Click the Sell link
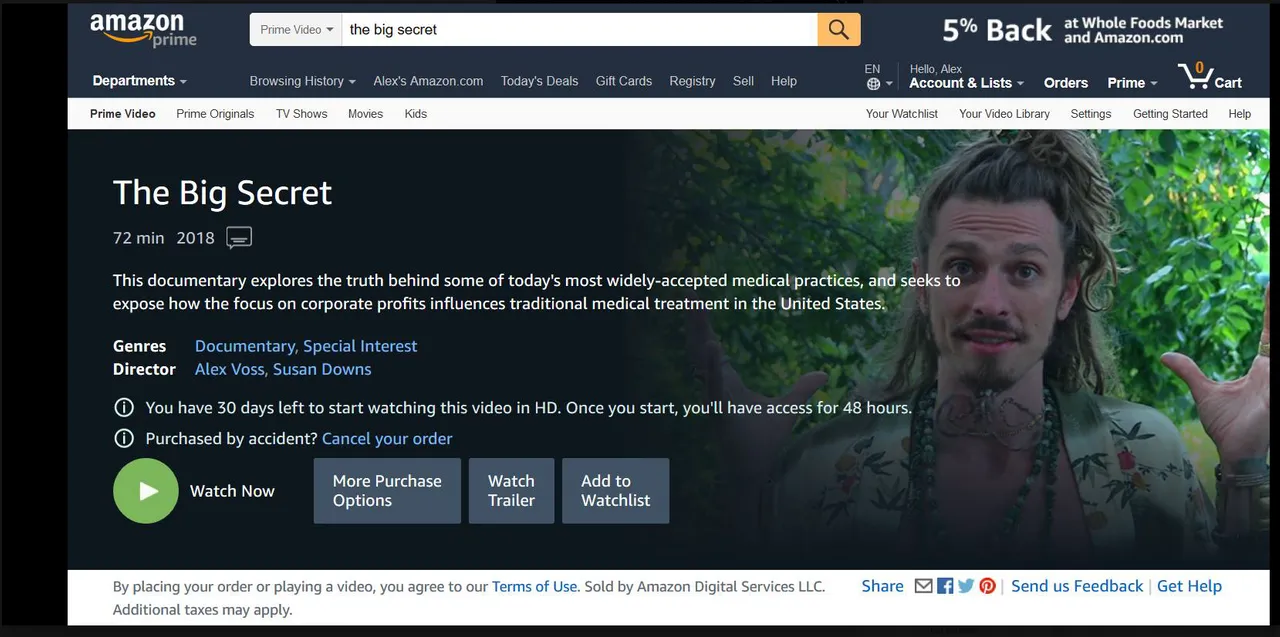 click(x=743, y=81)
